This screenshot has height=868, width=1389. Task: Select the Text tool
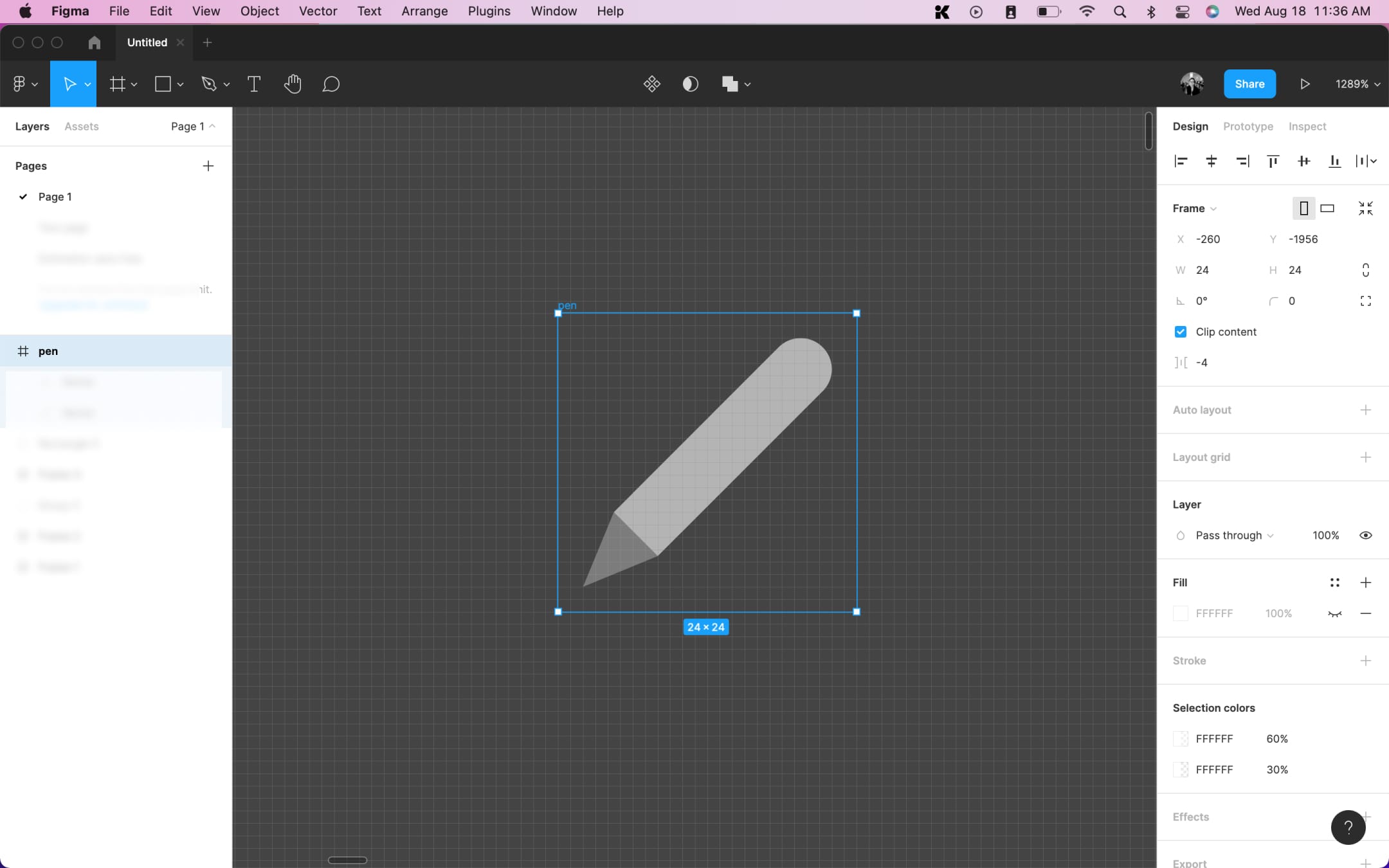[x=254, y=84]
